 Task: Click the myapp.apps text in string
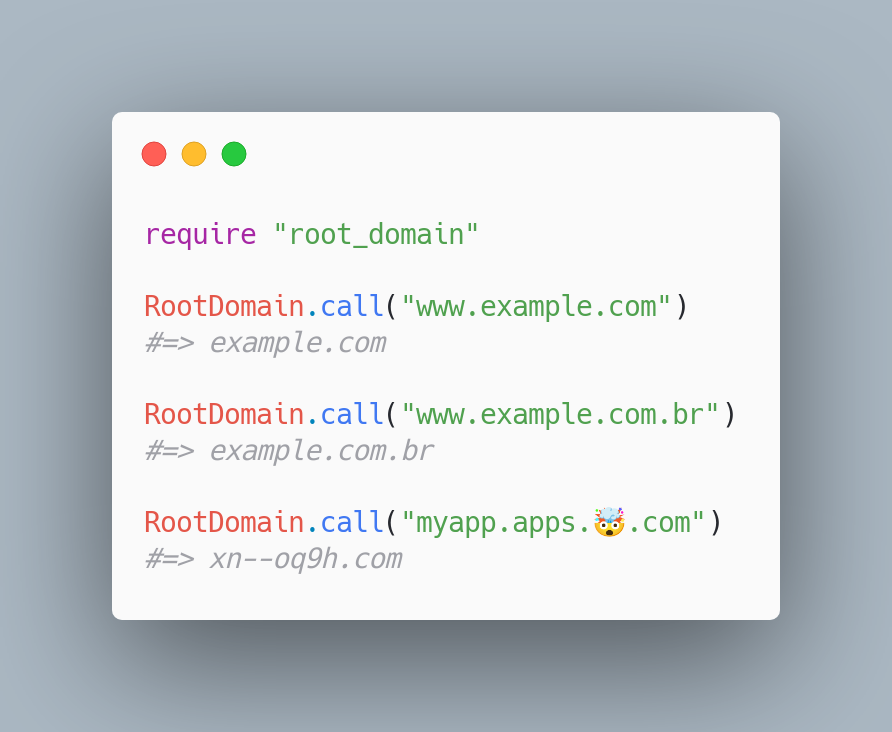(x=496, y=522)
